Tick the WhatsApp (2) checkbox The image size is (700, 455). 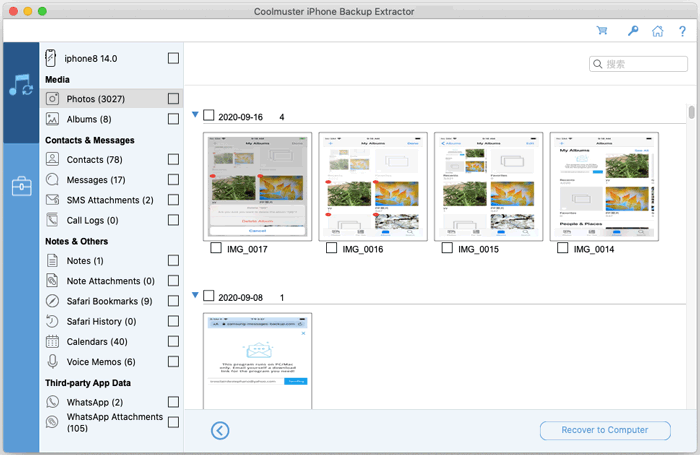(x=173, y=402)
